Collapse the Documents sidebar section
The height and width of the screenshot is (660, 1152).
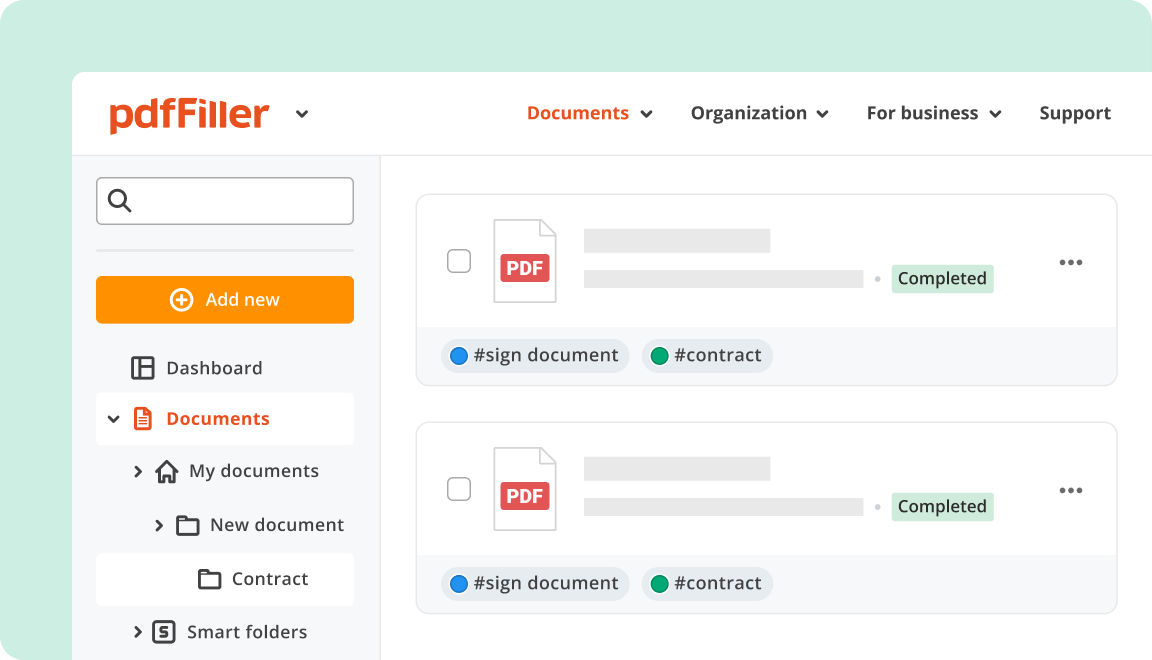click(113, 418)
